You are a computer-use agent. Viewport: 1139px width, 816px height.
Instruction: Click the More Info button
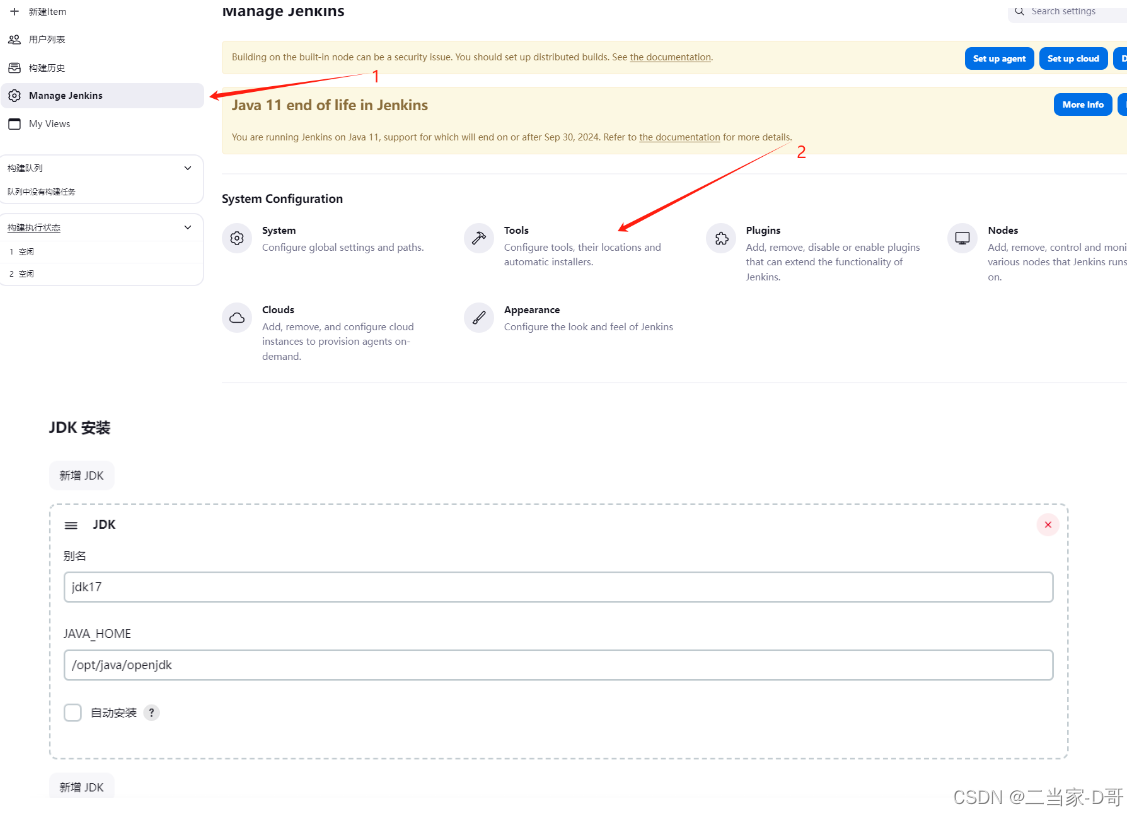[x=1083, y=104]
